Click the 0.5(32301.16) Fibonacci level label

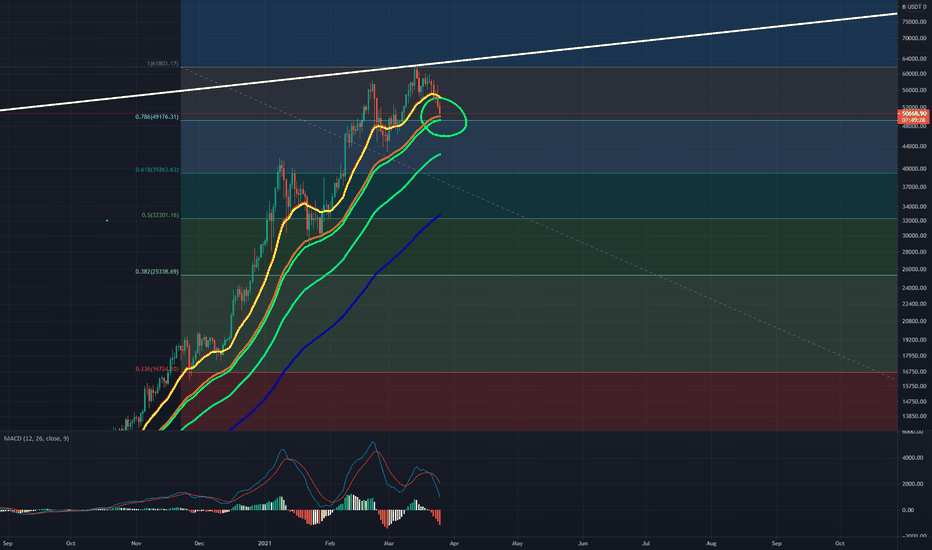(x=160, y=215)
